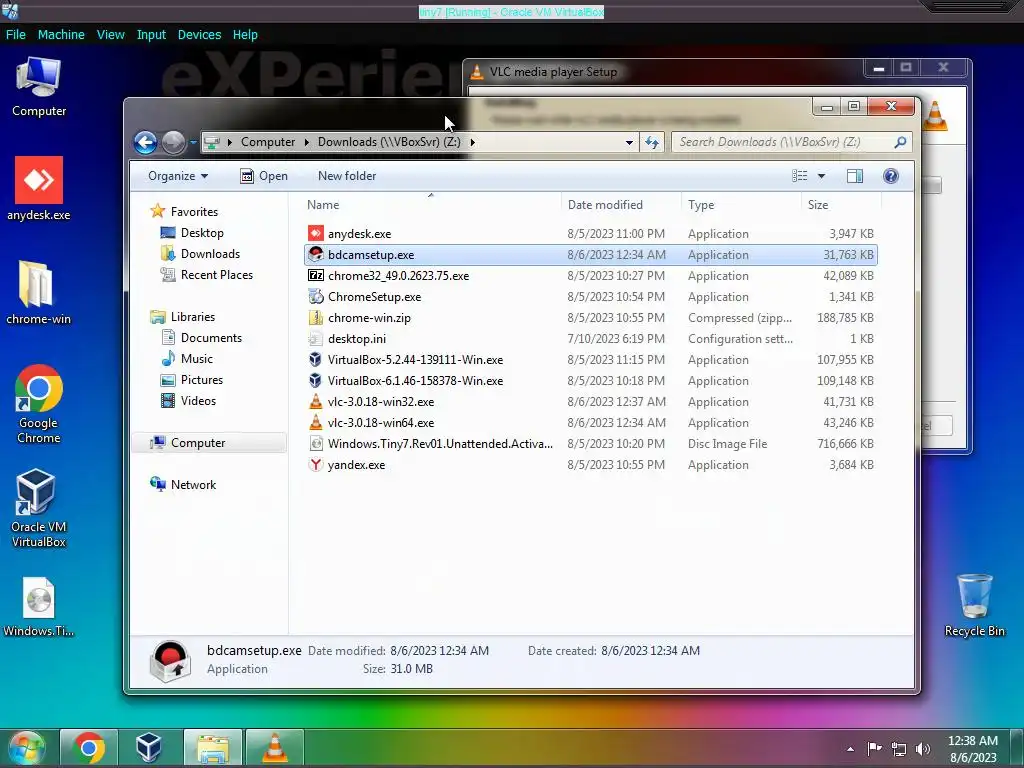Select the vlc-3.0.18-win32.exe cone icon

pyautogui.click(x=316, y=402)
